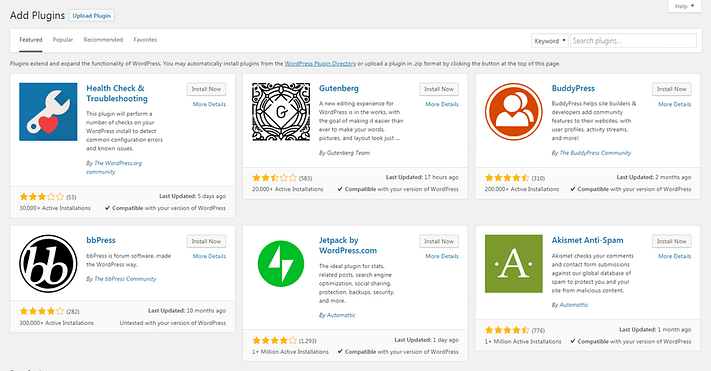Click the '200,000+ Active Installations' text
This screenshot has height=371, width=711.
[522, 189]
